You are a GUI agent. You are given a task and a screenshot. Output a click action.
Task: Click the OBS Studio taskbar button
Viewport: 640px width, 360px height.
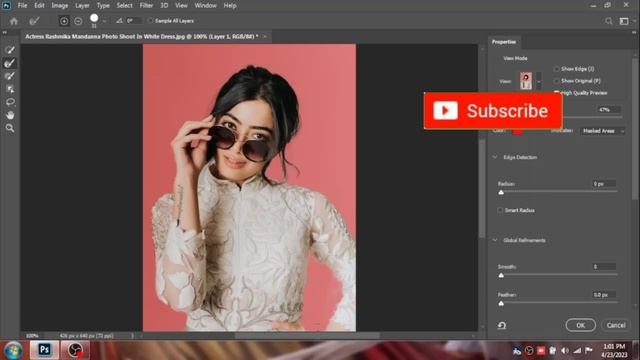(x=75, y=350)
